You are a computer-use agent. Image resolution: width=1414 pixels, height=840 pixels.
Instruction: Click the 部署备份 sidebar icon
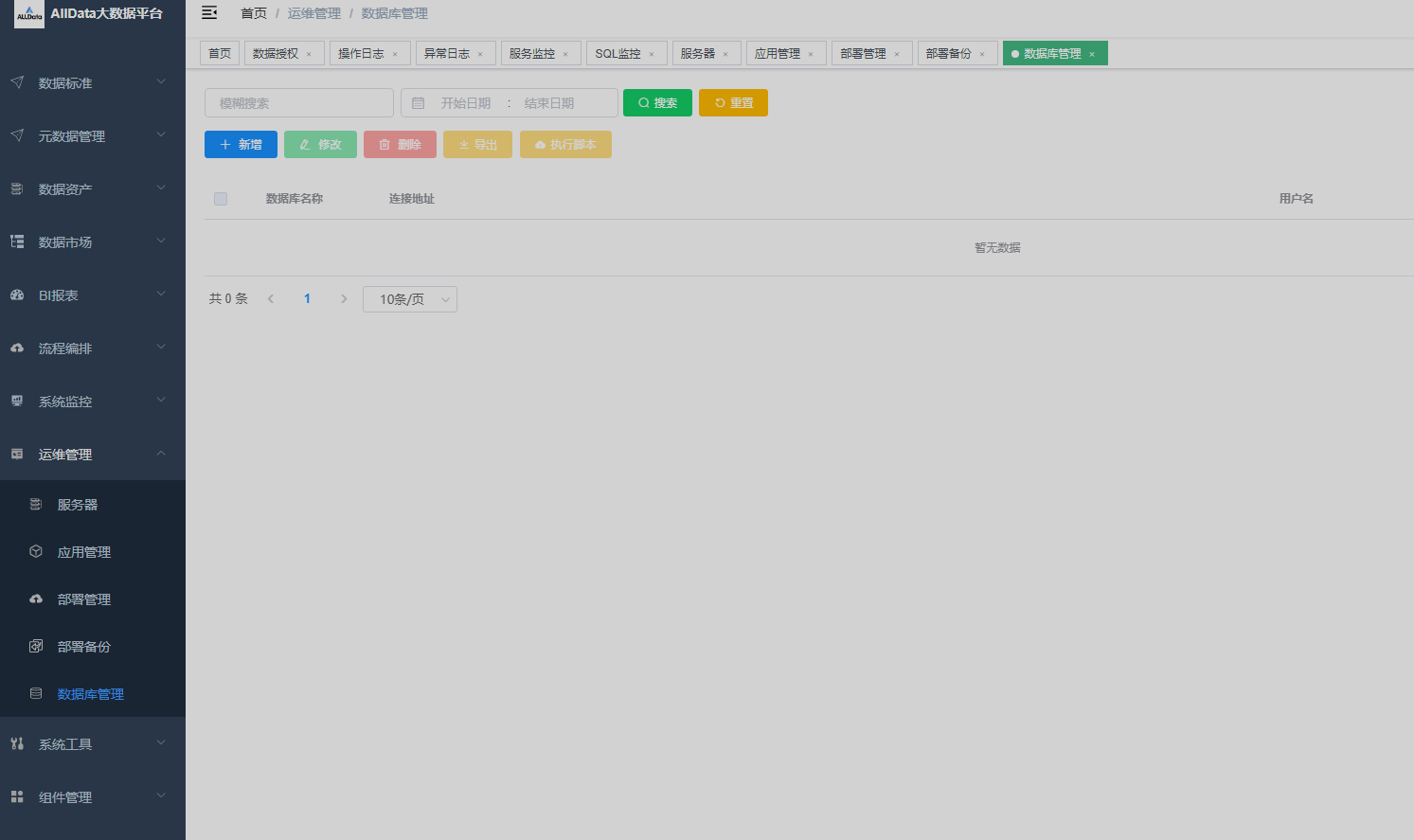pyautogui.click(x=36, y=647)
